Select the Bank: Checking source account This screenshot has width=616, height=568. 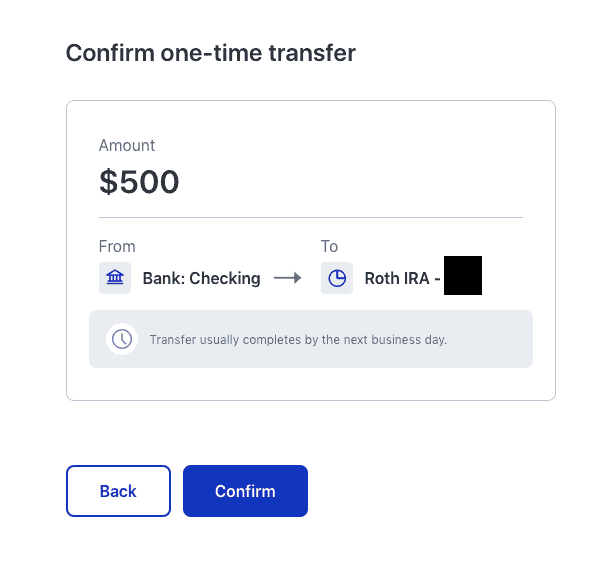tap(201, 278)
